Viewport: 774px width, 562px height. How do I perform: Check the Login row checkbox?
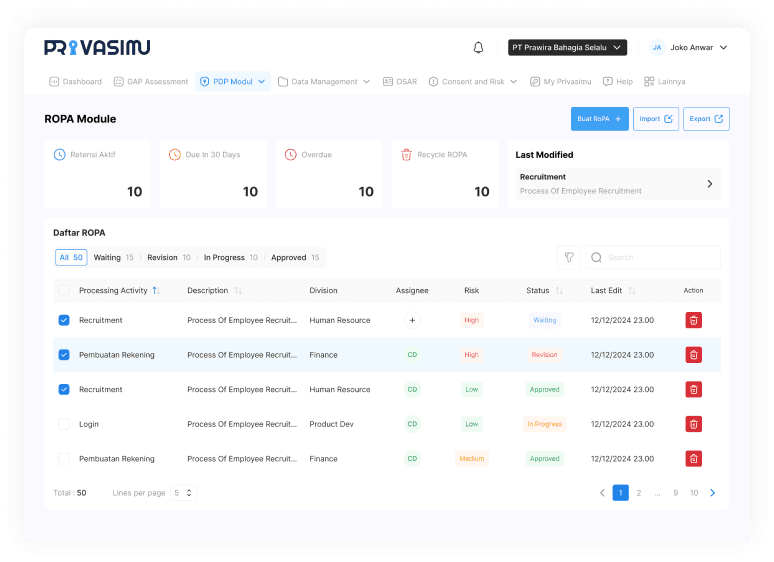point(64,424)
